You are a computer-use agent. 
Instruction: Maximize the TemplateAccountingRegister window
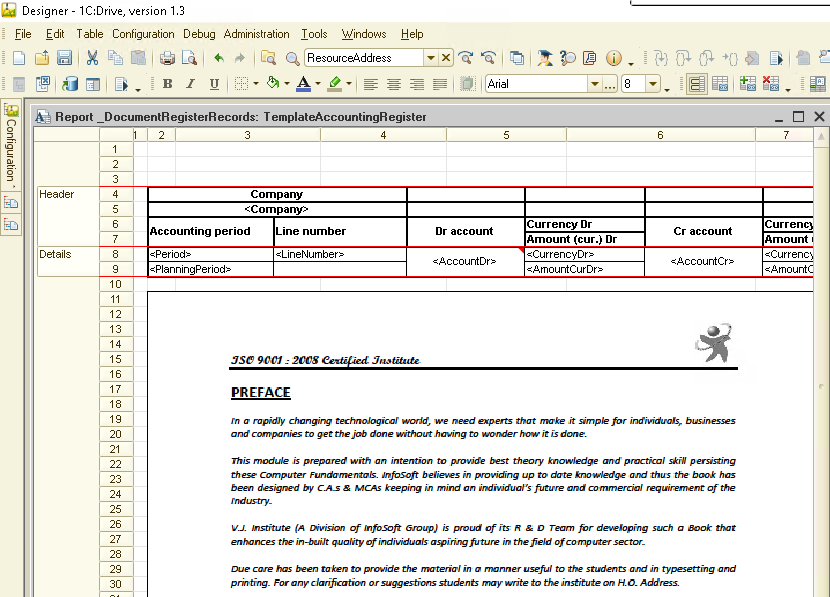click(798, 116)
